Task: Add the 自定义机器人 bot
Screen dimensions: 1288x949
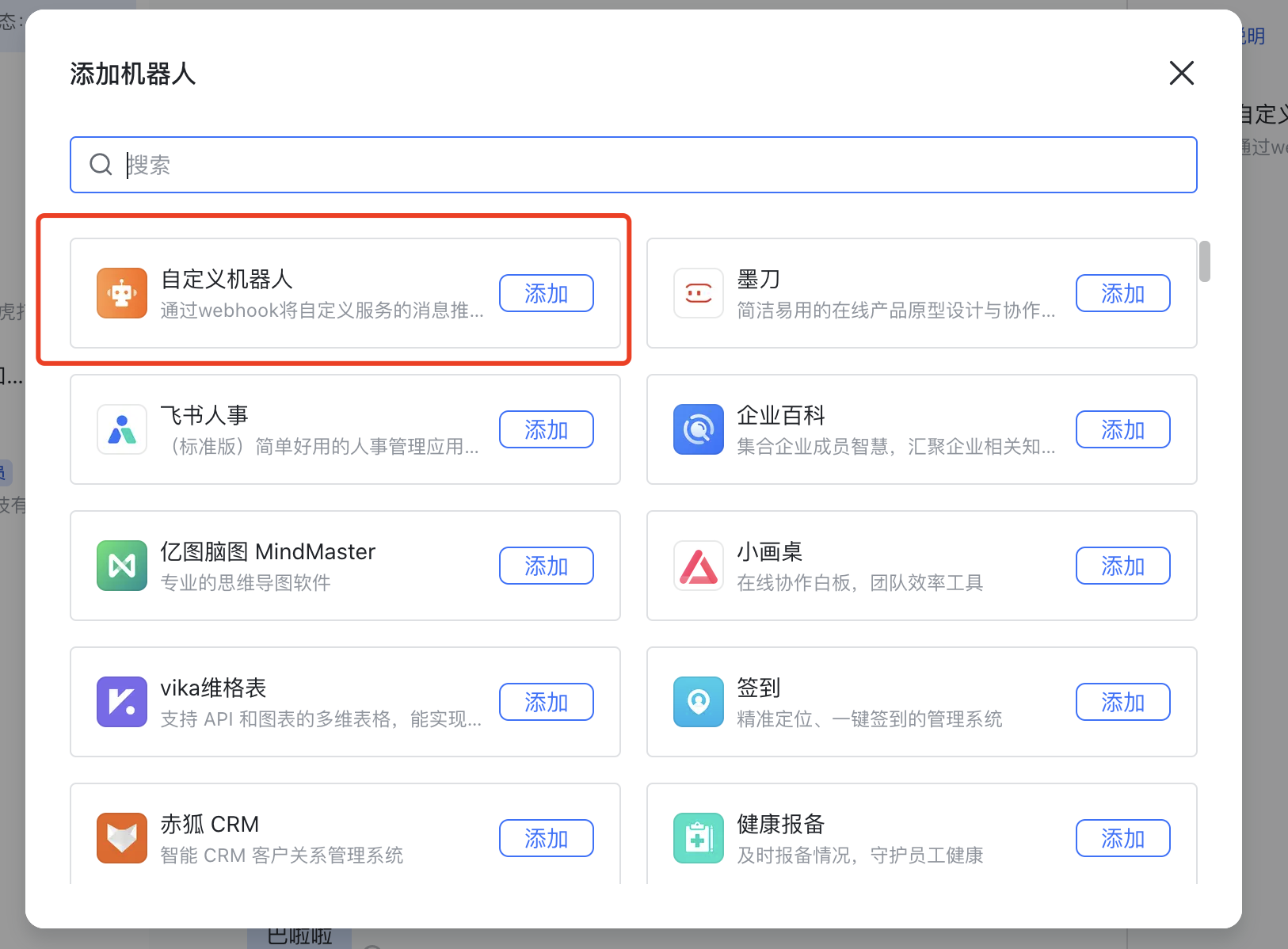Action: [x=547, y=293]
